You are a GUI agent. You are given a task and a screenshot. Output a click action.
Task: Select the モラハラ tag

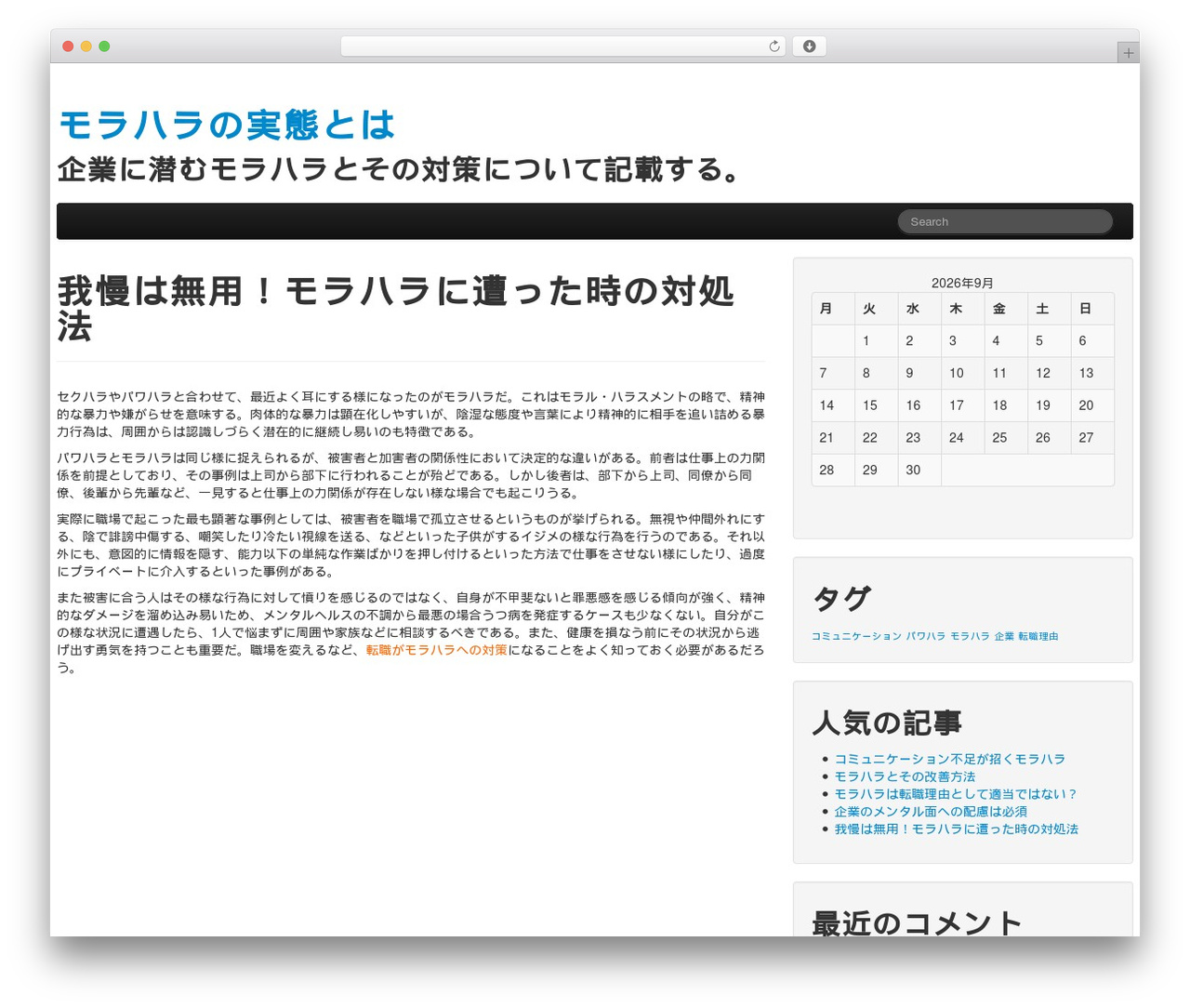coord(970,636)
